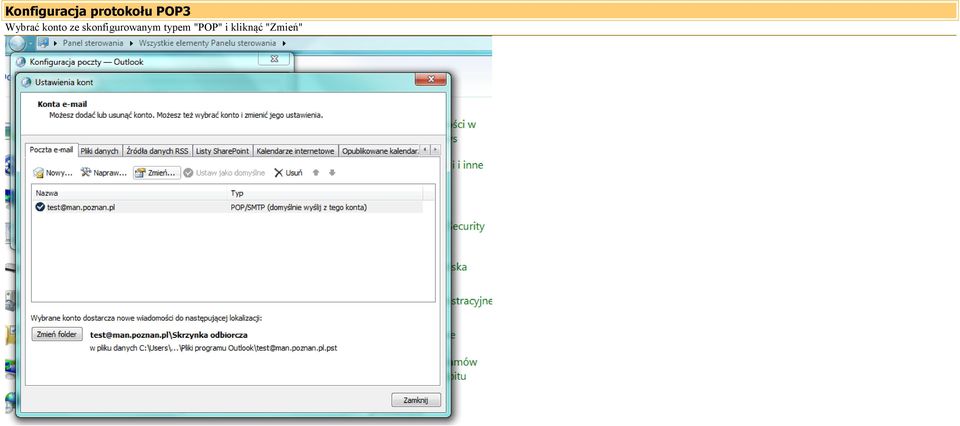Move account up with the up arrow
The width and height of the screenshot is (960, 426).
click(x=316, y=173)
